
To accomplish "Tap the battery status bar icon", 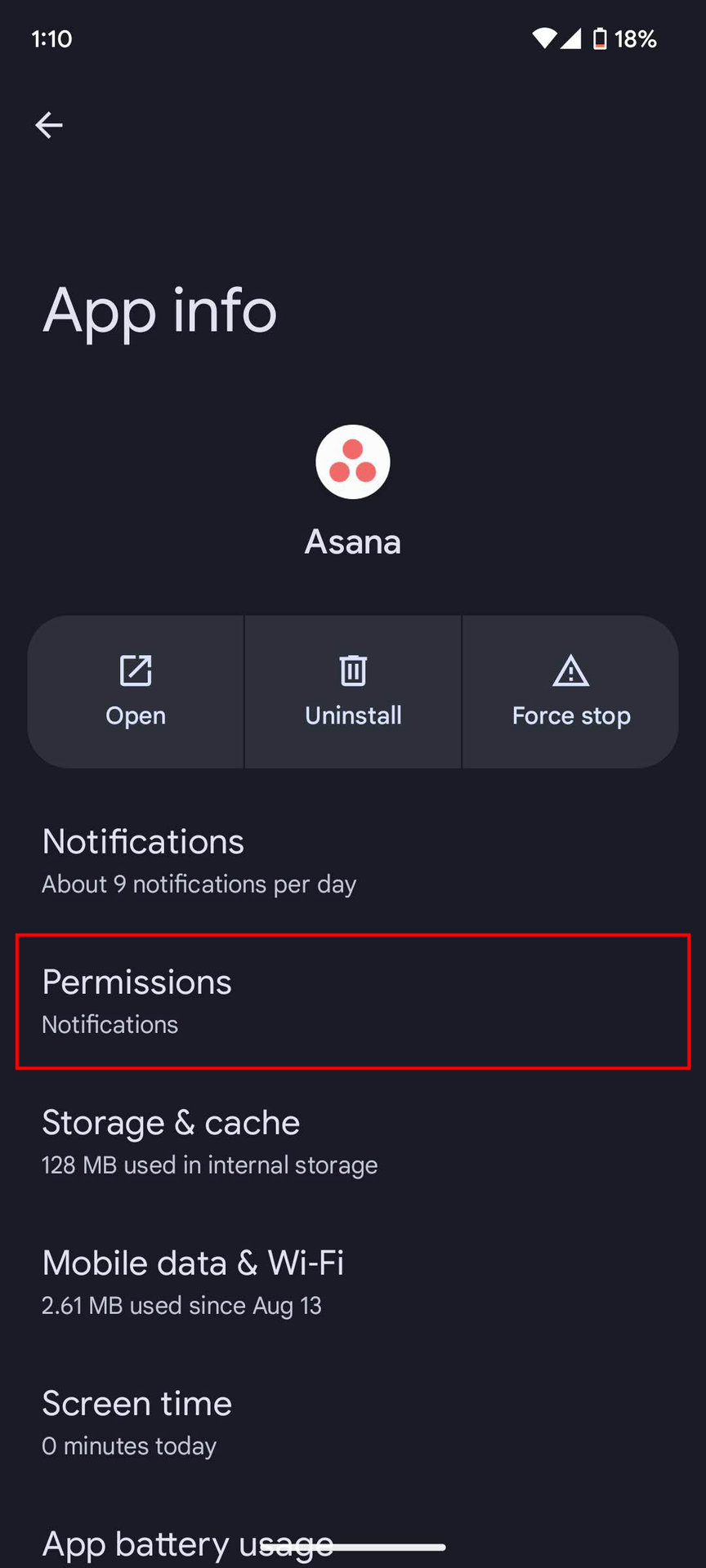I will (x=600, y=38).
